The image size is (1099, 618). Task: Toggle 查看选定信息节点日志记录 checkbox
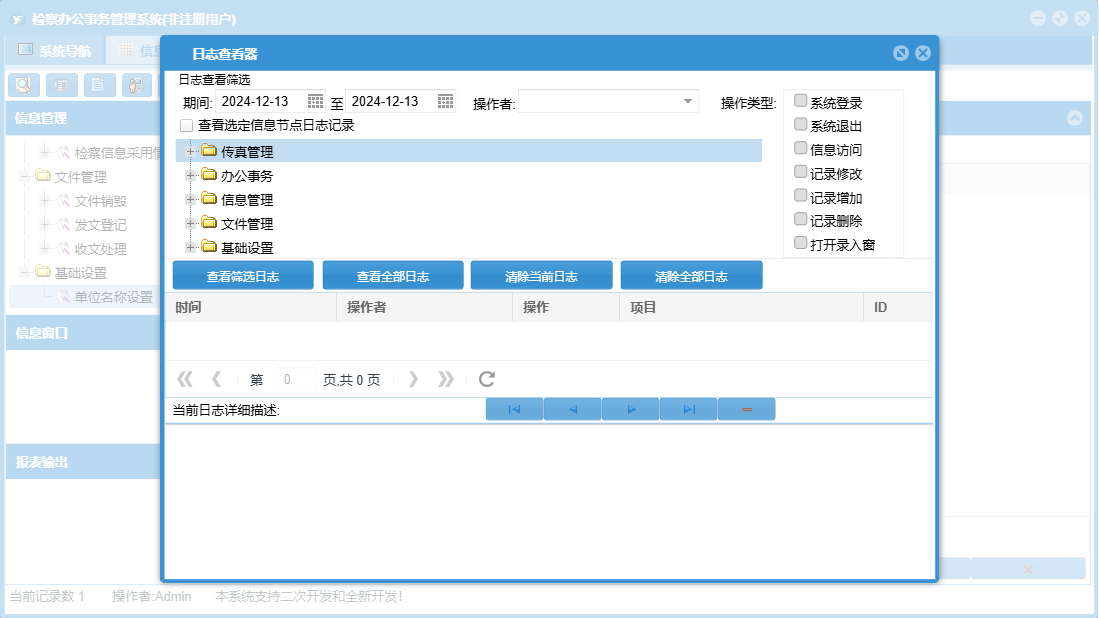[186, 126]
